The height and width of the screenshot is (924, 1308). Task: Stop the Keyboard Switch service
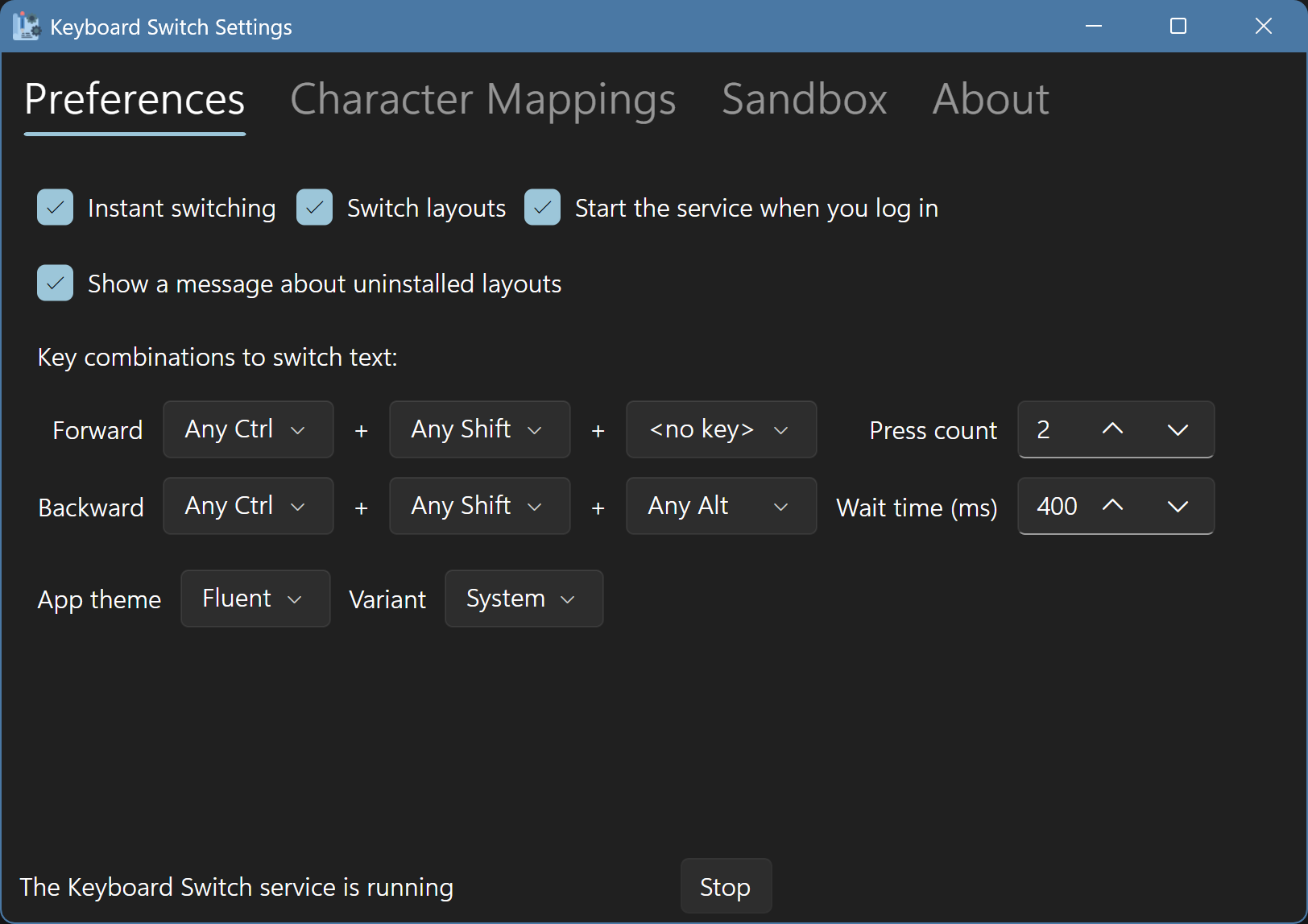(726, 886)
